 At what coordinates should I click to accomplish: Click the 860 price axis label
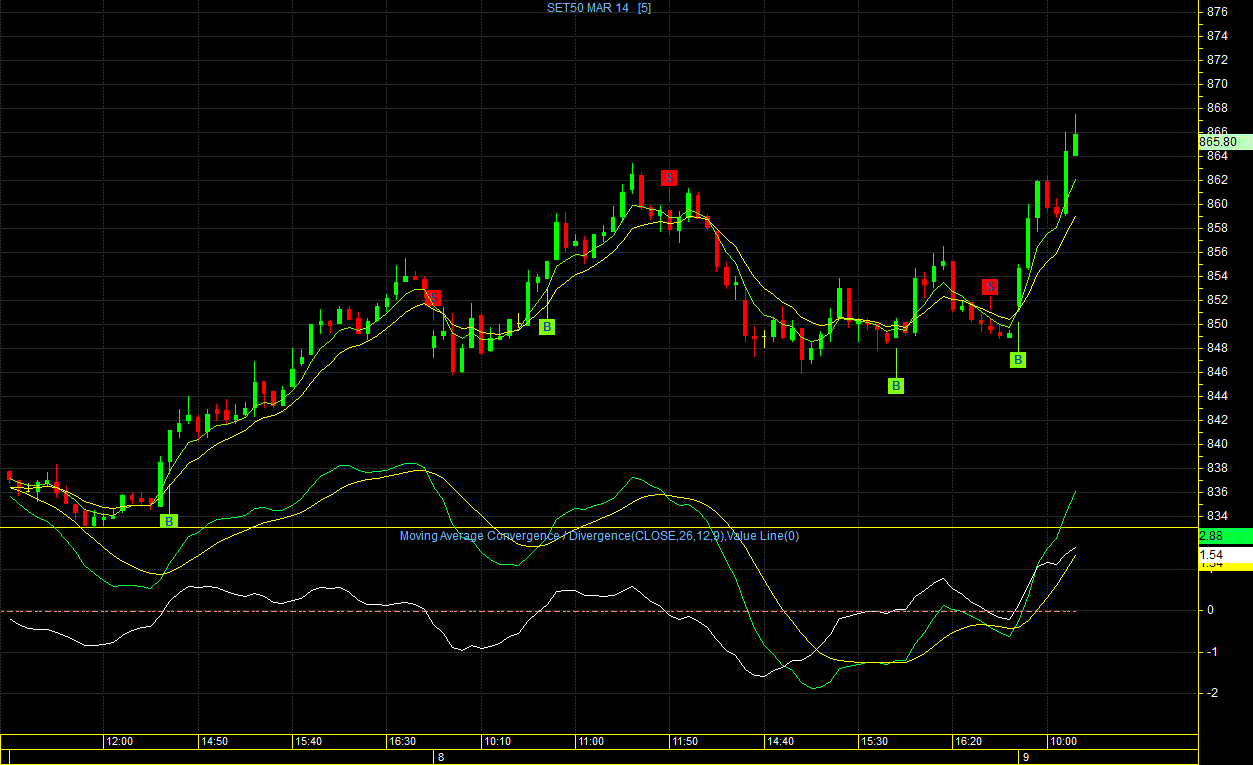click(x=1218, y=204)
